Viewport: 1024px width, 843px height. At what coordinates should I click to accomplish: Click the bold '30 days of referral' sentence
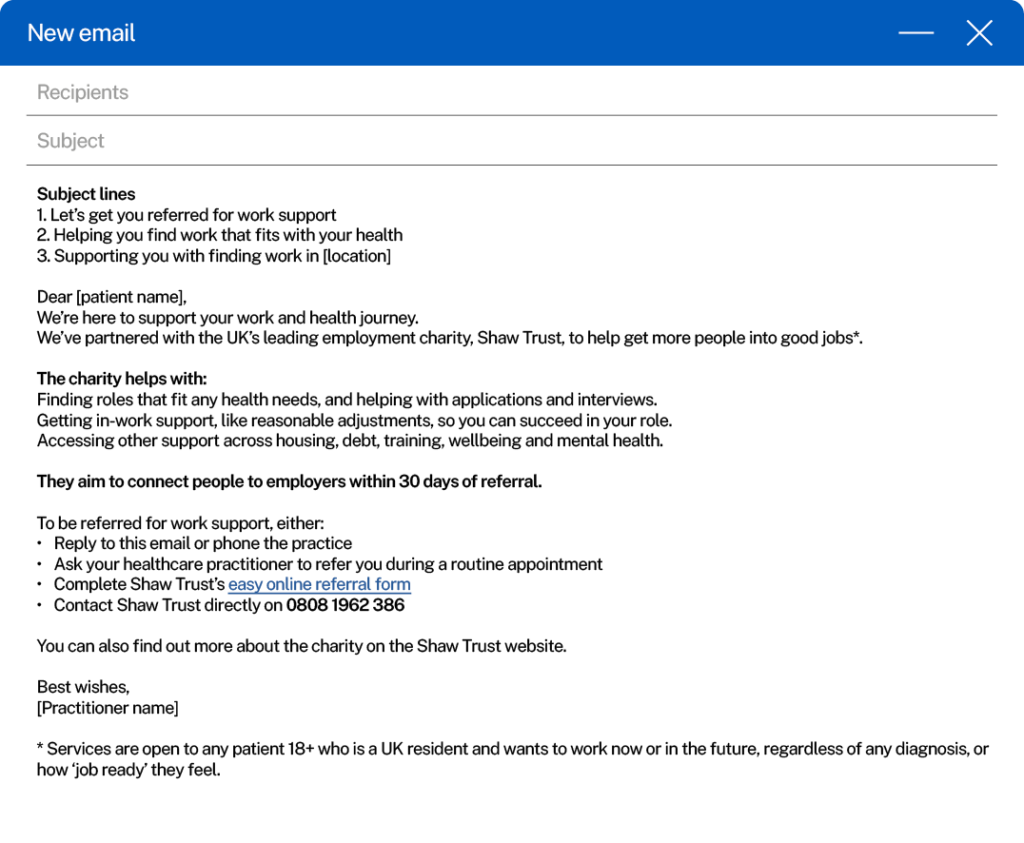click(x=289, y=482)
